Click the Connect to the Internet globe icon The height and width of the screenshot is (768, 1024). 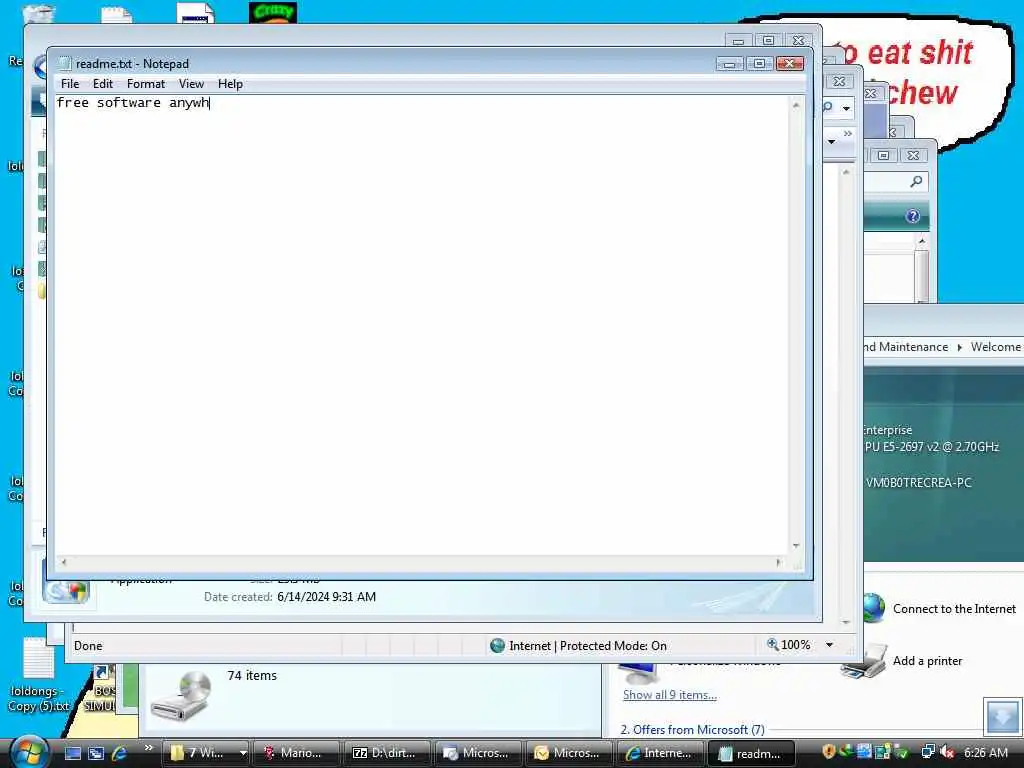[873, 607]
